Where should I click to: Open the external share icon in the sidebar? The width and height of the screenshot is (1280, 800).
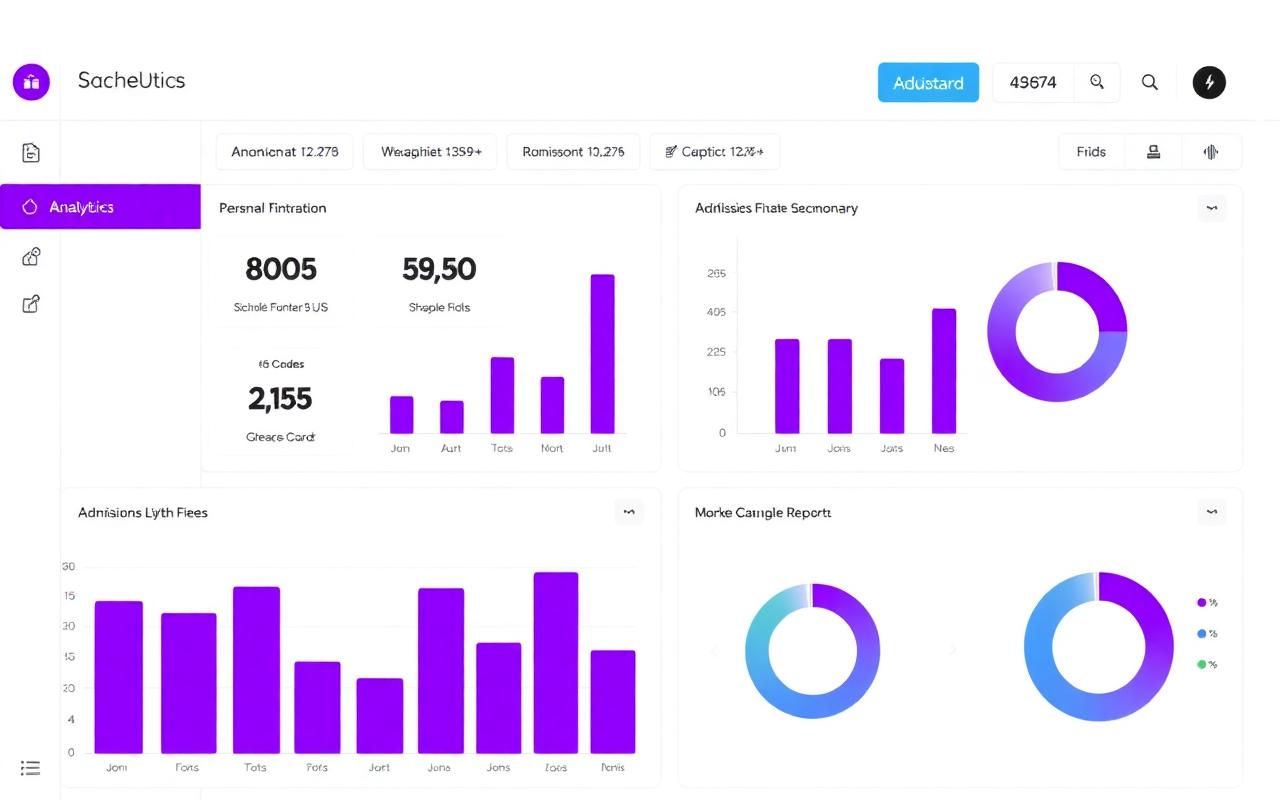tap(31, 304)
